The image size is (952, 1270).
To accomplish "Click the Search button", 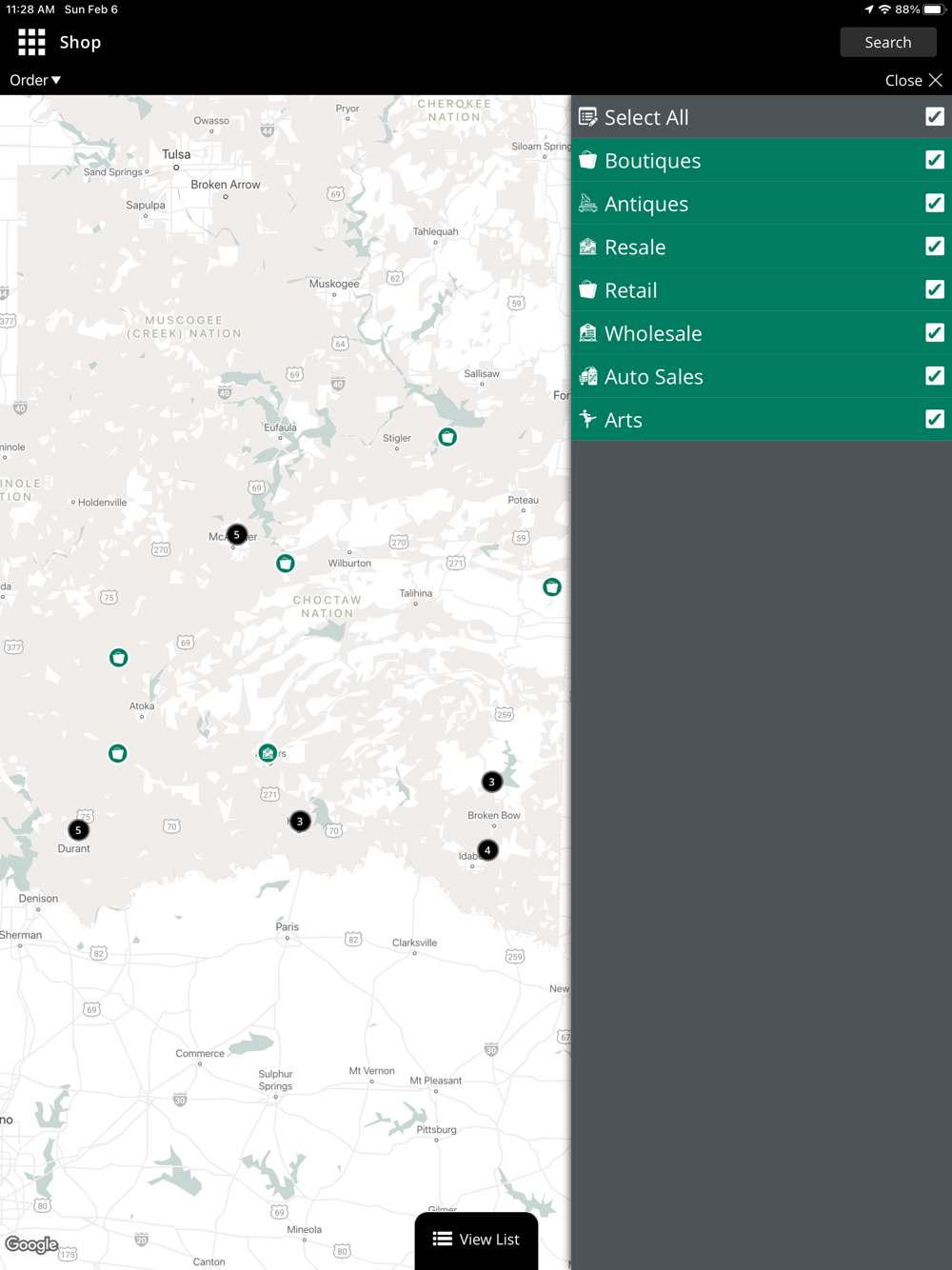I will (888, 42).
